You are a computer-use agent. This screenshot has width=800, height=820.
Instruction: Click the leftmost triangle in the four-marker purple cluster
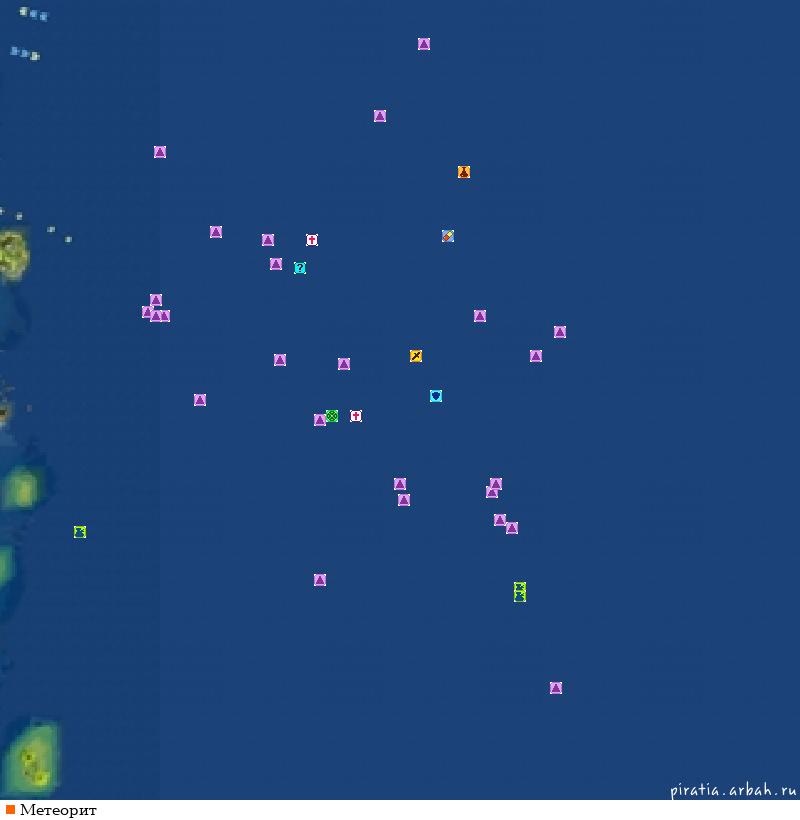[146, 312]
